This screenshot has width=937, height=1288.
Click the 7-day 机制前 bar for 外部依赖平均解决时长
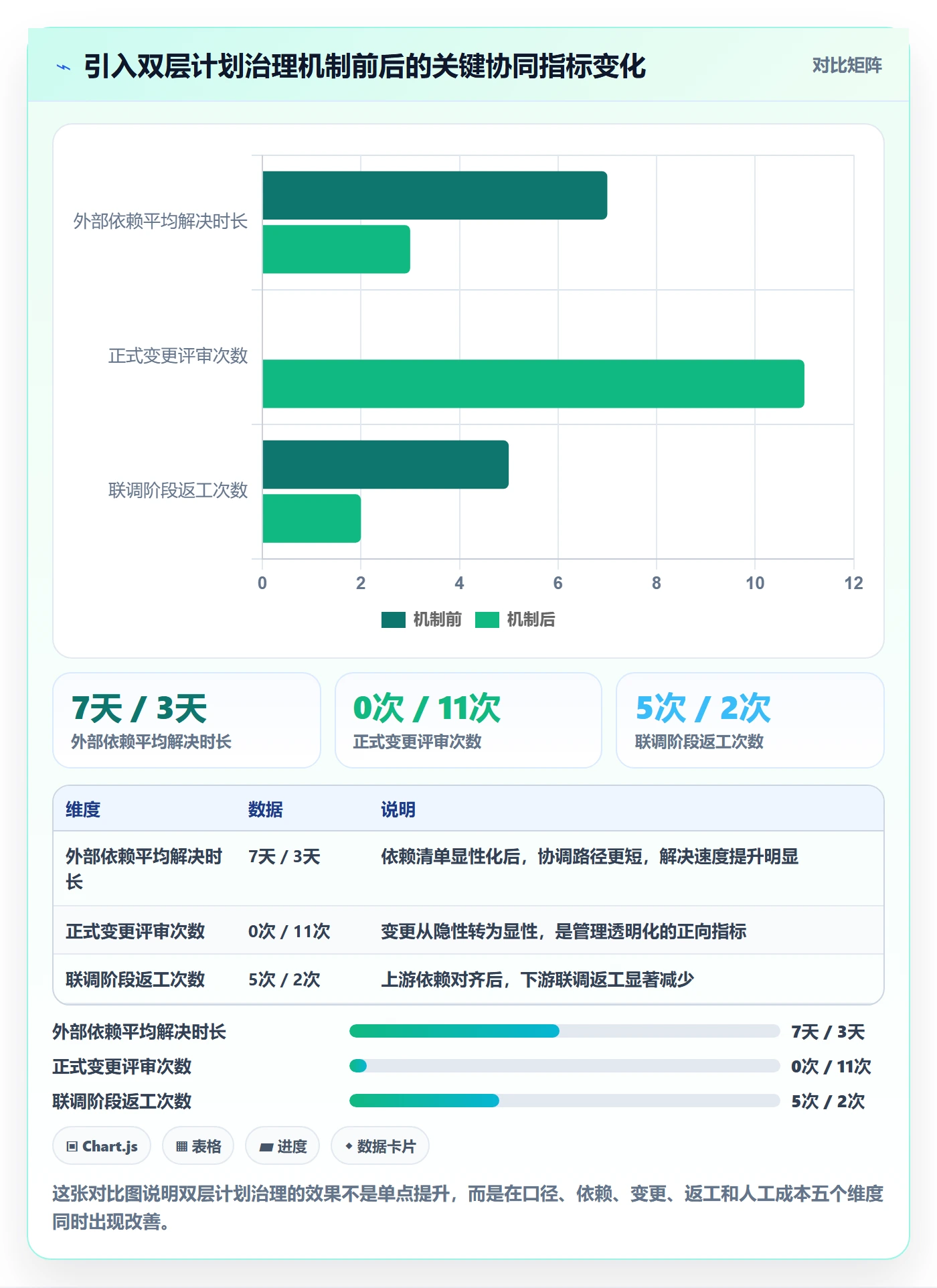[435, 195]
